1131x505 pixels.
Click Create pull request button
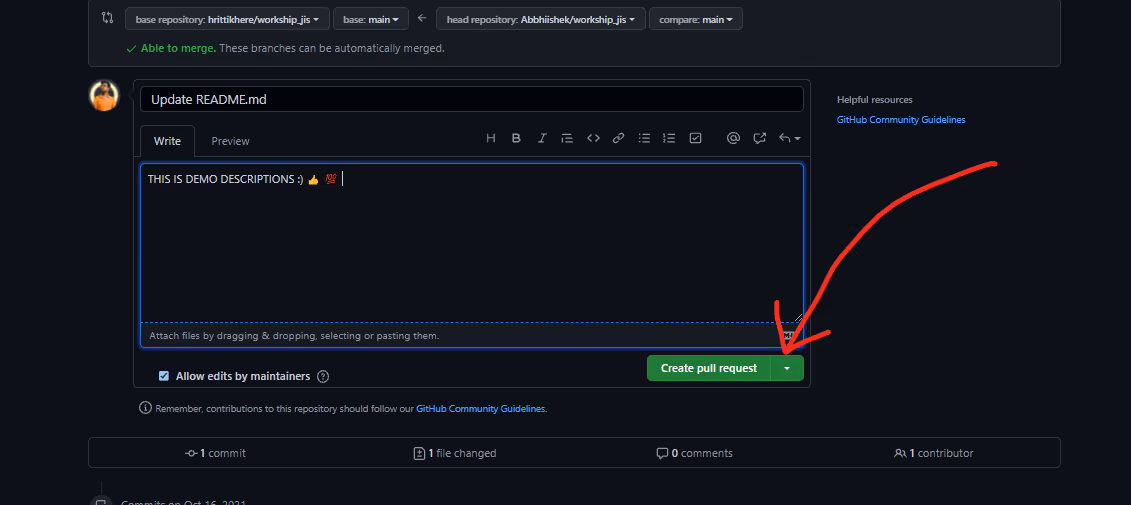pos(709,368)
